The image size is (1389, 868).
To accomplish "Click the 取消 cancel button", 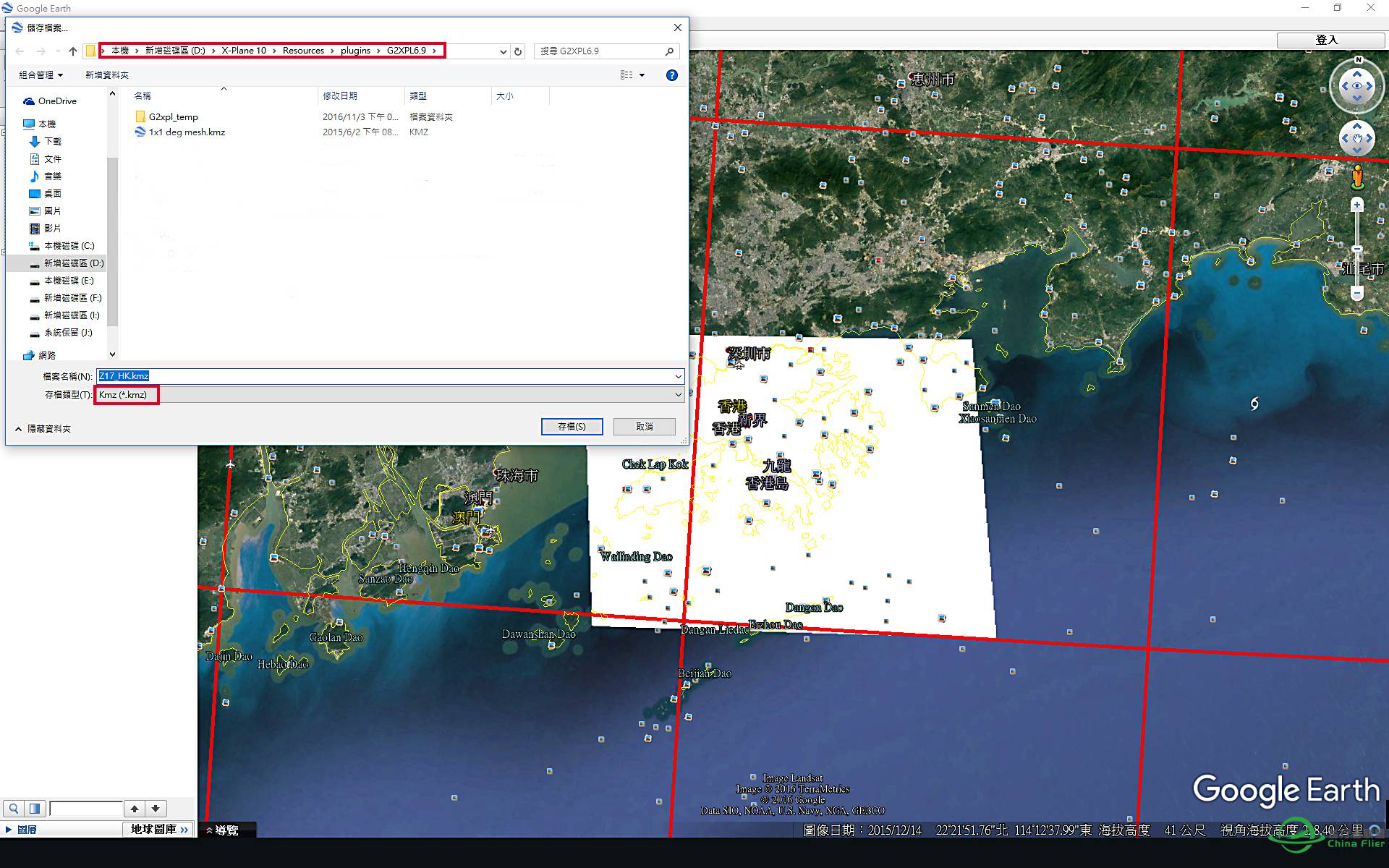I will pos(645,427).
